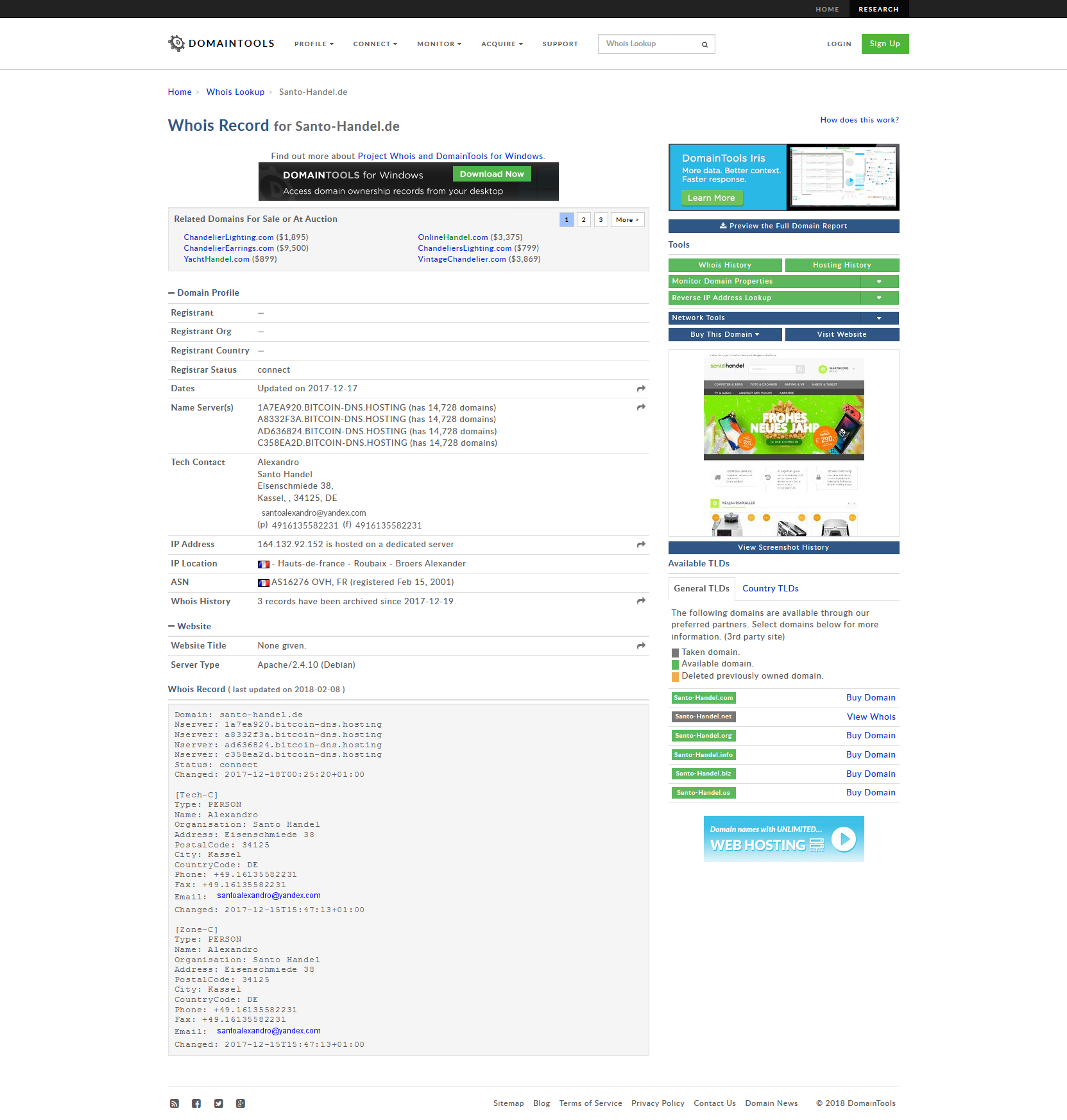Click View Screenshot History button
This screenshot has width=1067, height=1120.
pyautogui.click(x=783, y=548)
